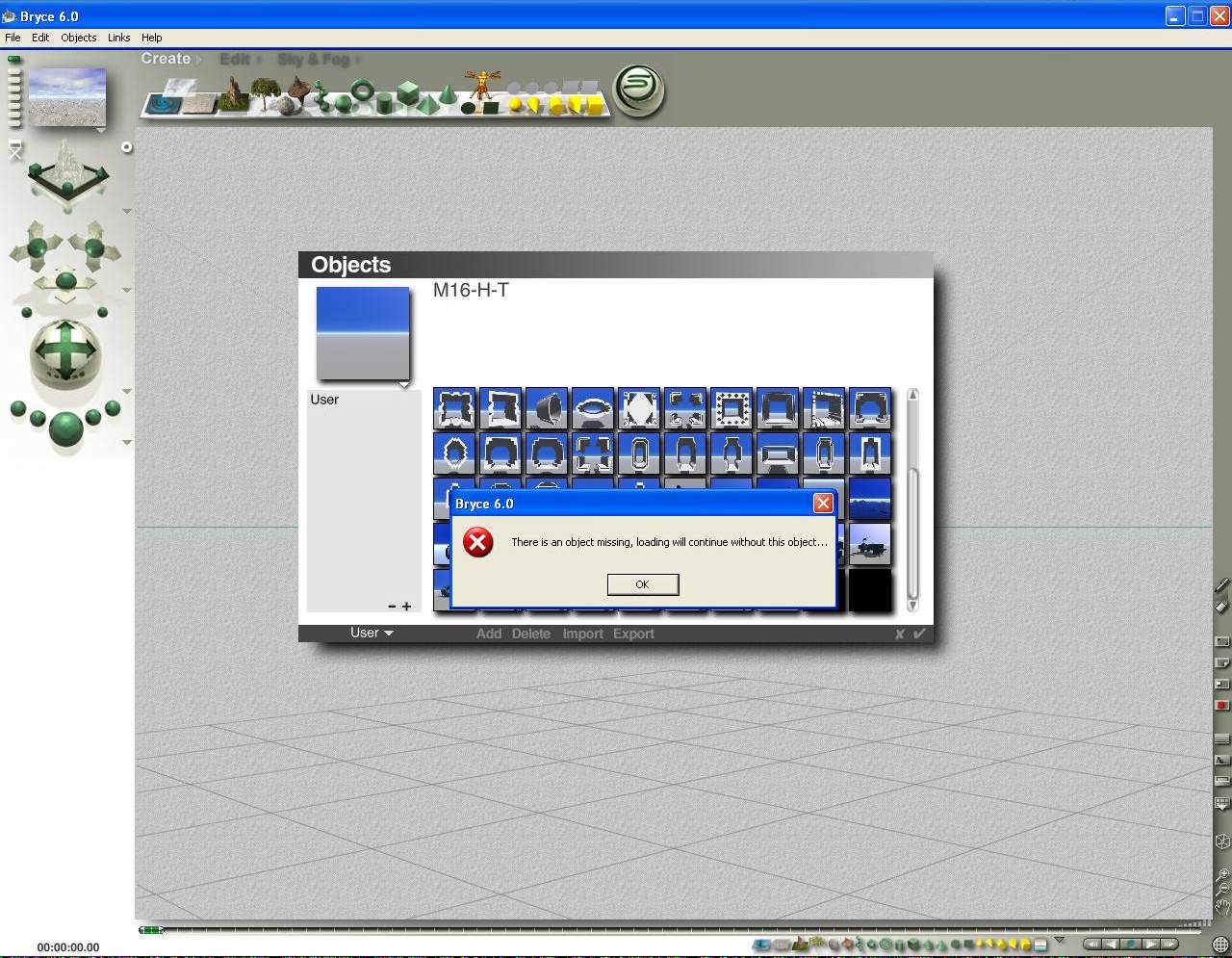
Task: Click the red square icon on right toolbar
Action: (1222, 706)
